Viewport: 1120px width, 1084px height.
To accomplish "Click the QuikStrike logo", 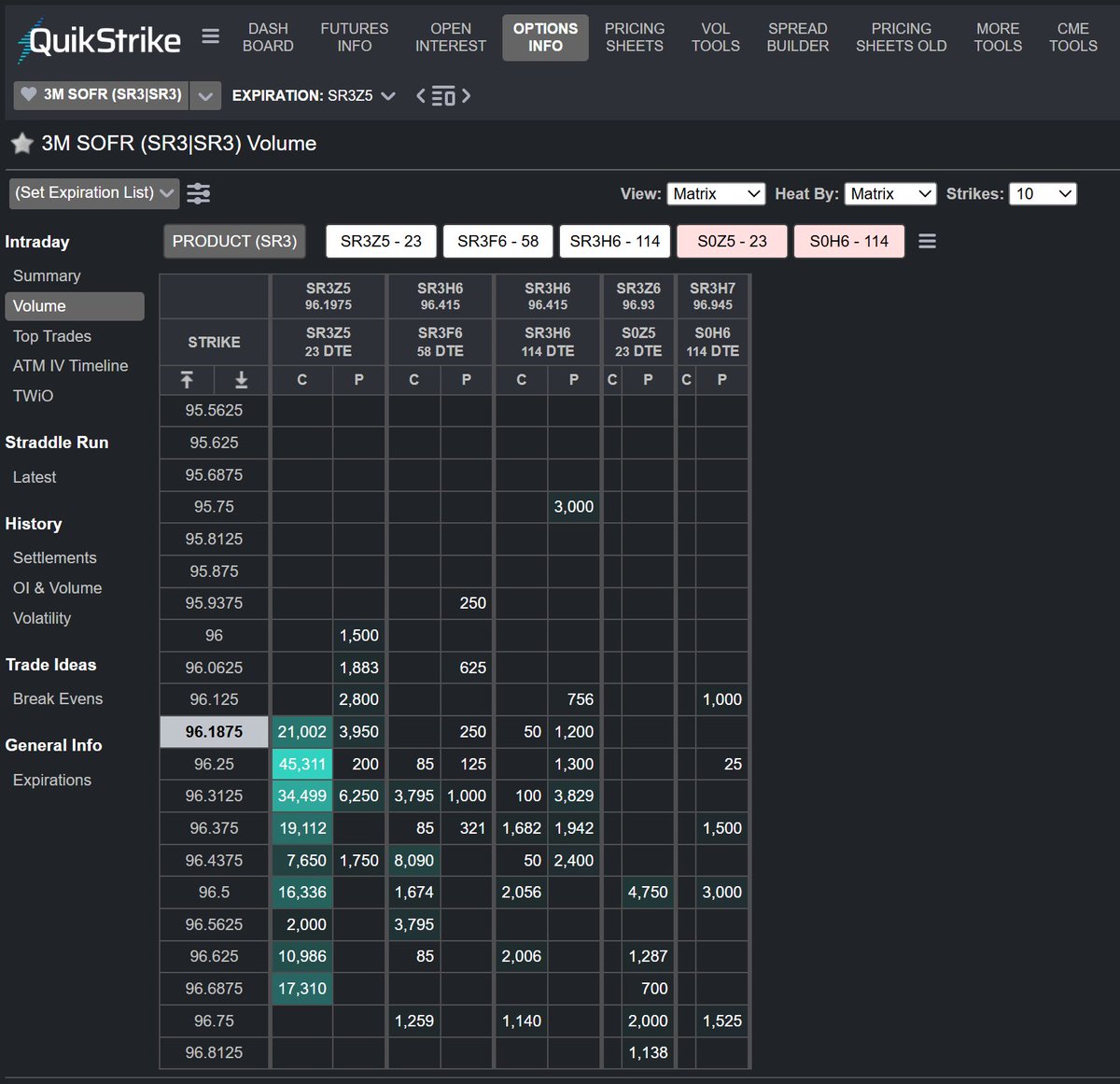I will coord(99,39).
